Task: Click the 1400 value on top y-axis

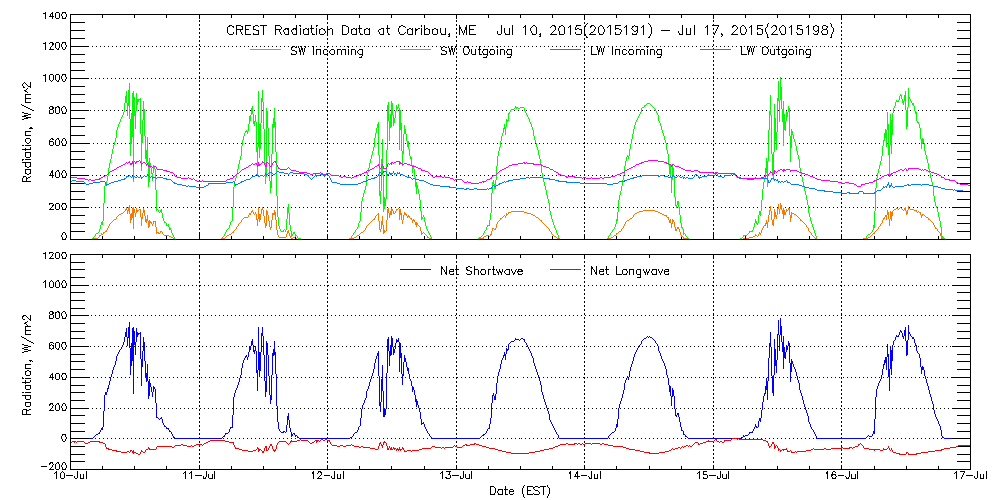Action: (x=54, y=18)
